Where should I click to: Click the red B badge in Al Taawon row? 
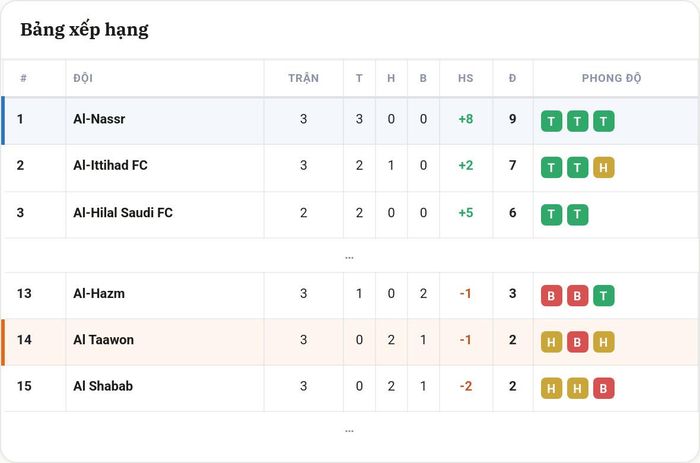tap(578, 342)
